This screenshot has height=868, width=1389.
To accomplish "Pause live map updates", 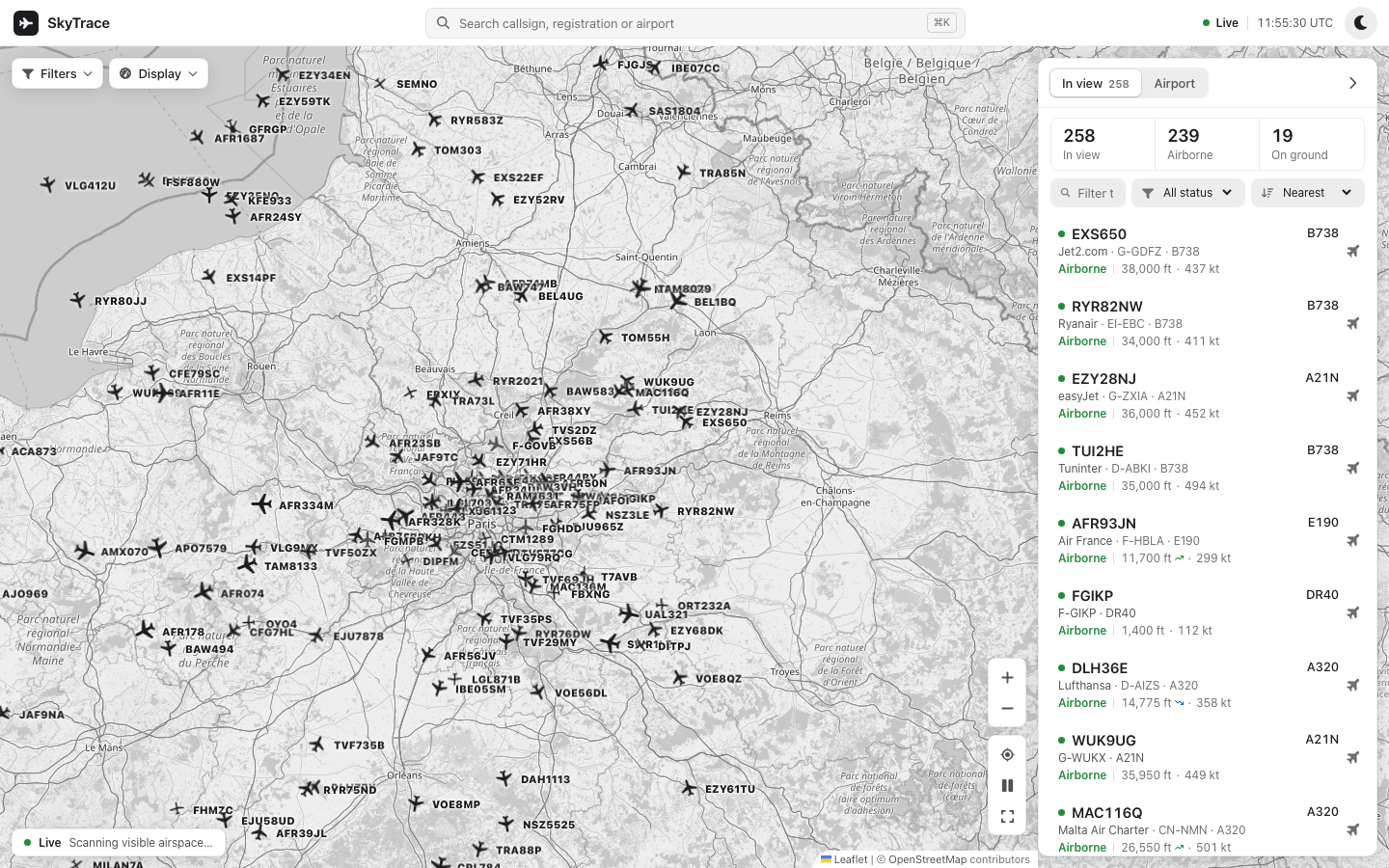I will tap(1007, 786).
